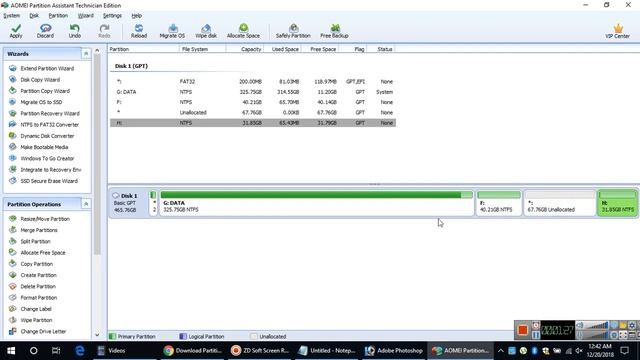Open Microsoft Edge from taskbar
Screen dimensions: 640x360
click(80, 351)
